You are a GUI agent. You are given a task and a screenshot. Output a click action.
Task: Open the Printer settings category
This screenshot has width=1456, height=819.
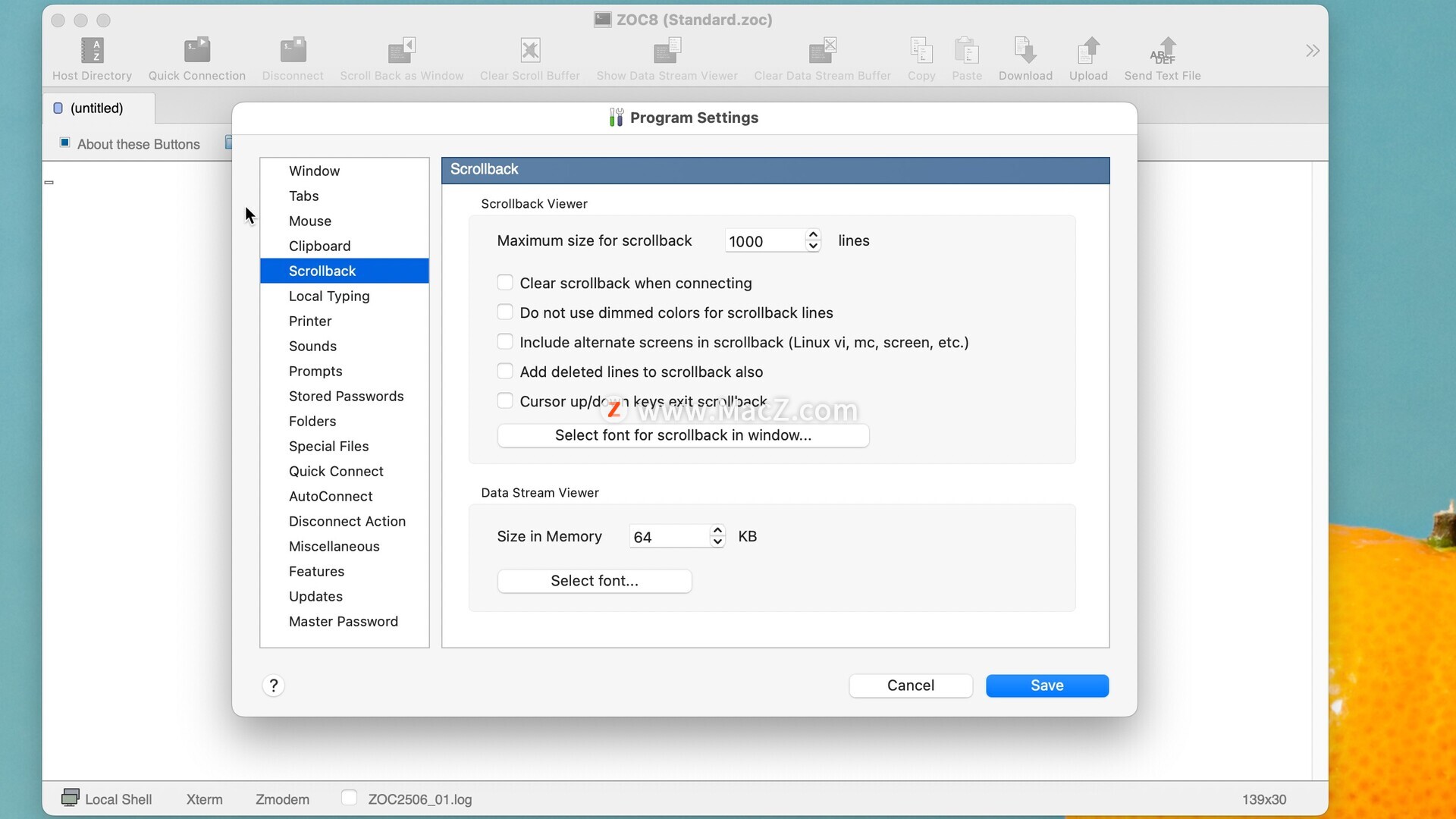pyautogui.click(x=344, y=321)
